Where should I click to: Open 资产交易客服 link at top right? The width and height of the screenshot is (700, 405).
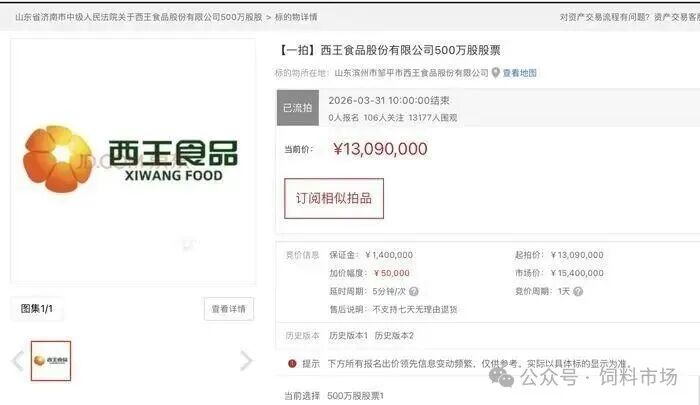[677, 17]
